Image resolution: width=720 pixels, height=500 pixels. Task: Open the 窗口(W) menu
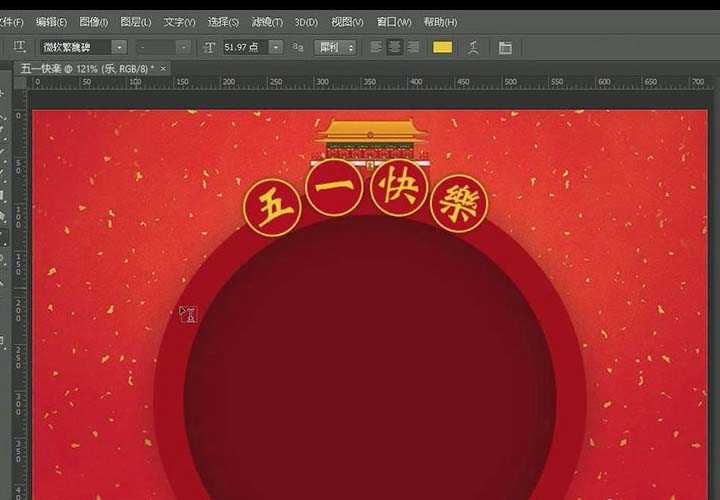394,21
